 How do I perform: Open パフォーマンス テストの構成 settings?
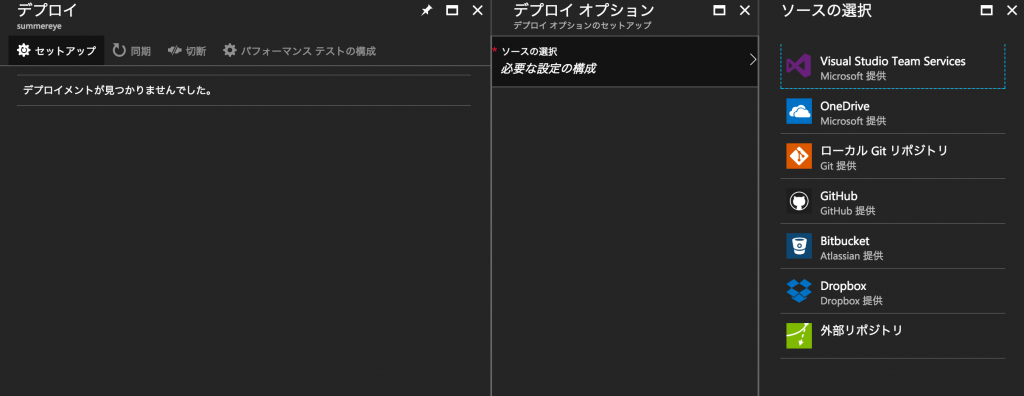pyautogui.click(x=300, y=51)
